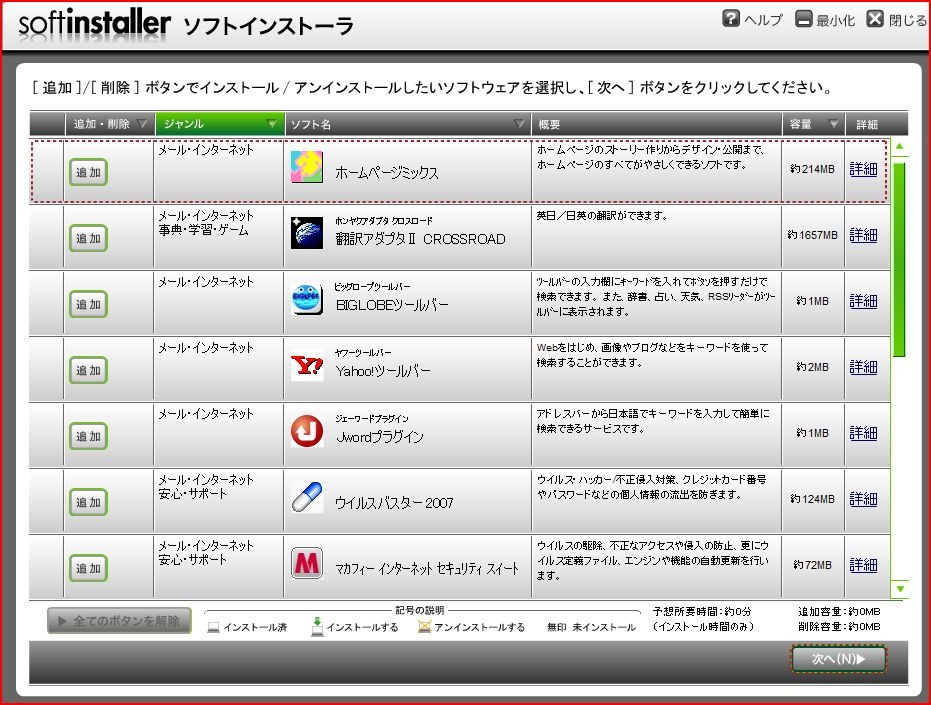Open help via the ヘルプ icon
The width and height of the screenshot is (931, 705).
pos(731,18)
